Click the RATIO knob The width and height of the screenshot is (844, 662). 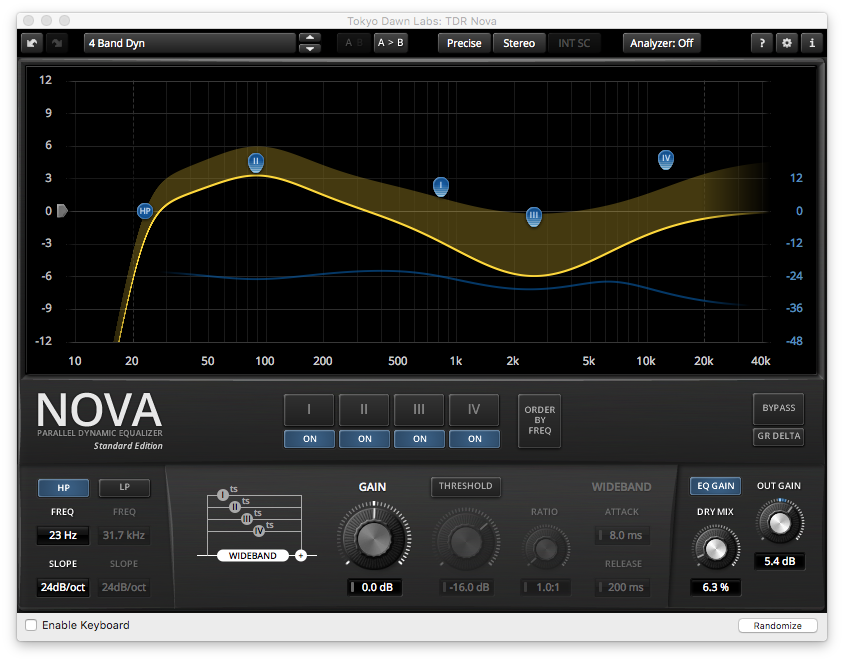(546, 547)
